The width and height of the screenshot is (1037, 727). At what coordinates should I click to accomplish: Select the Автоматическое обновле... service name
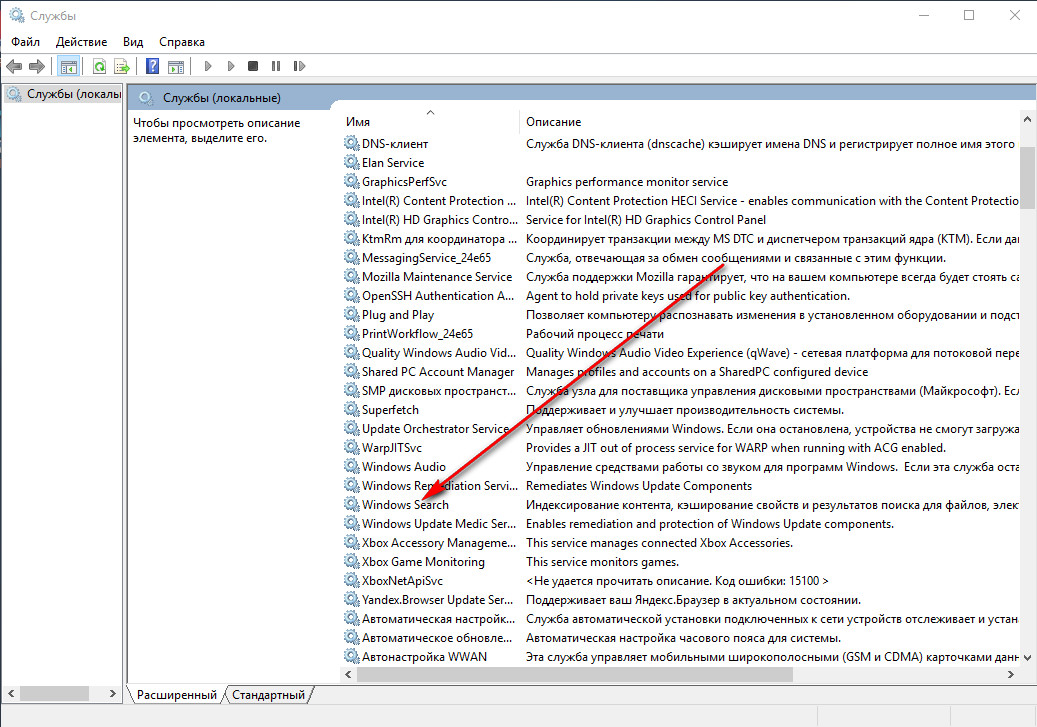pos(437,638)
